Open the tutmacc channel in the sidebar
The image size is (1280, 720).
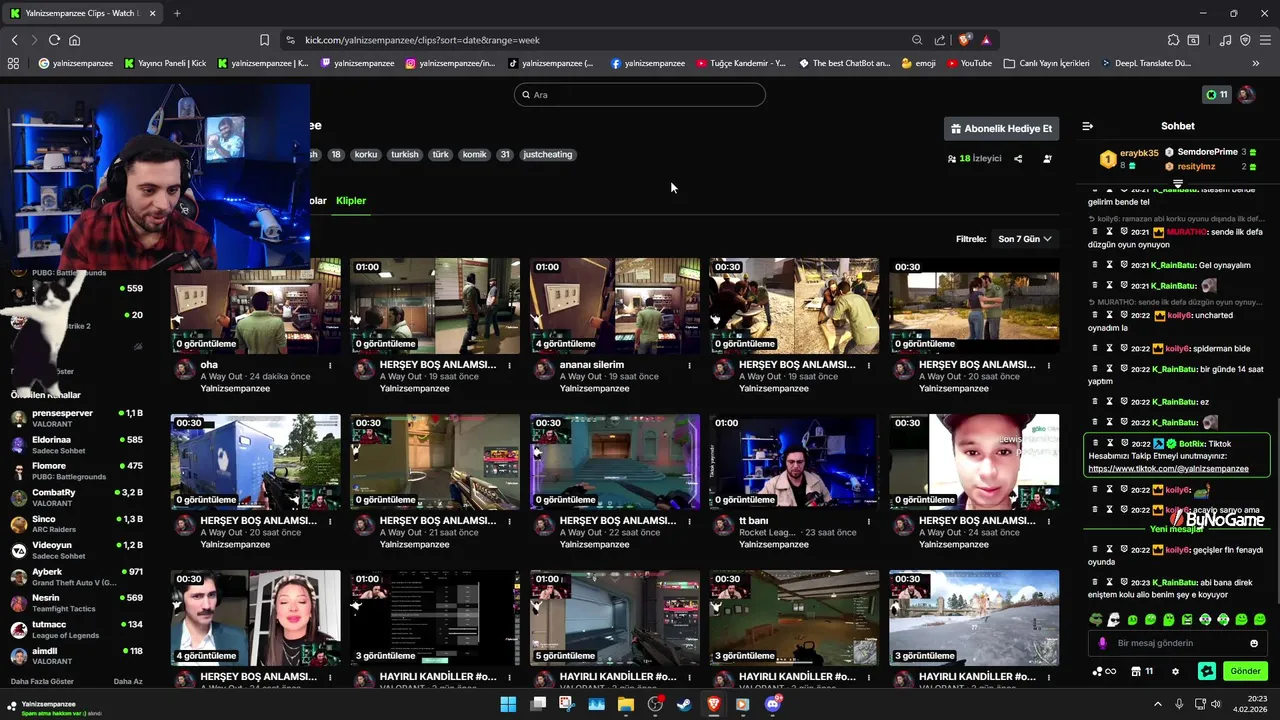click(x=76, y=629)
